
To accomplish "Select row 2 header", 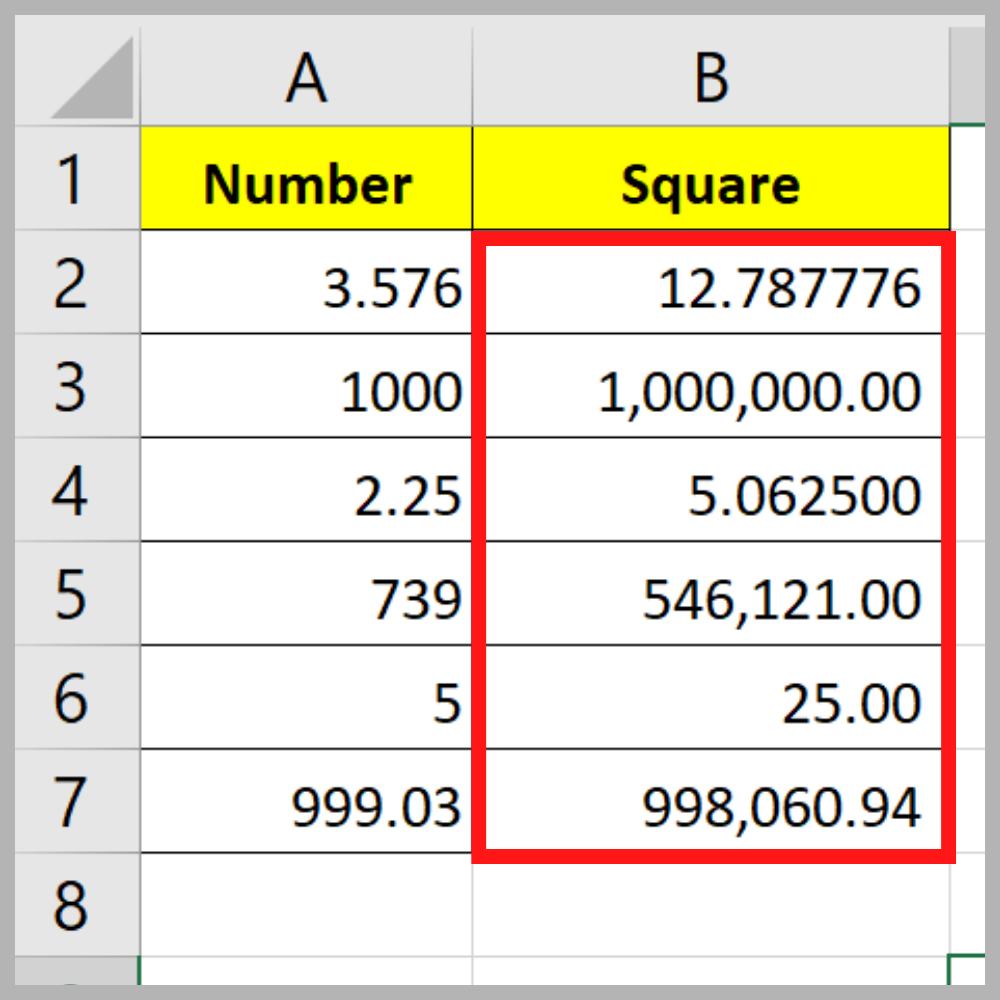I will click(77, 281).
